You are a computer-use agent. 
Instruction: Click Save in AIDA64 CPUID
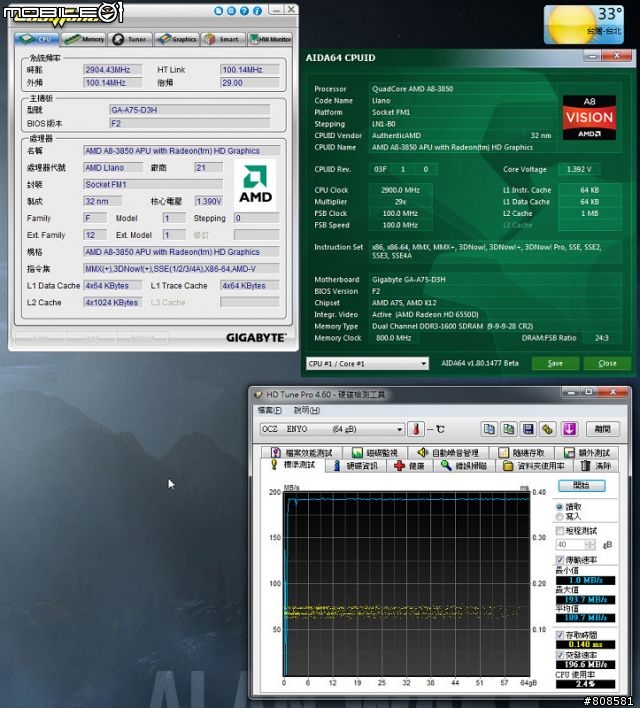(x=555, y=363)
